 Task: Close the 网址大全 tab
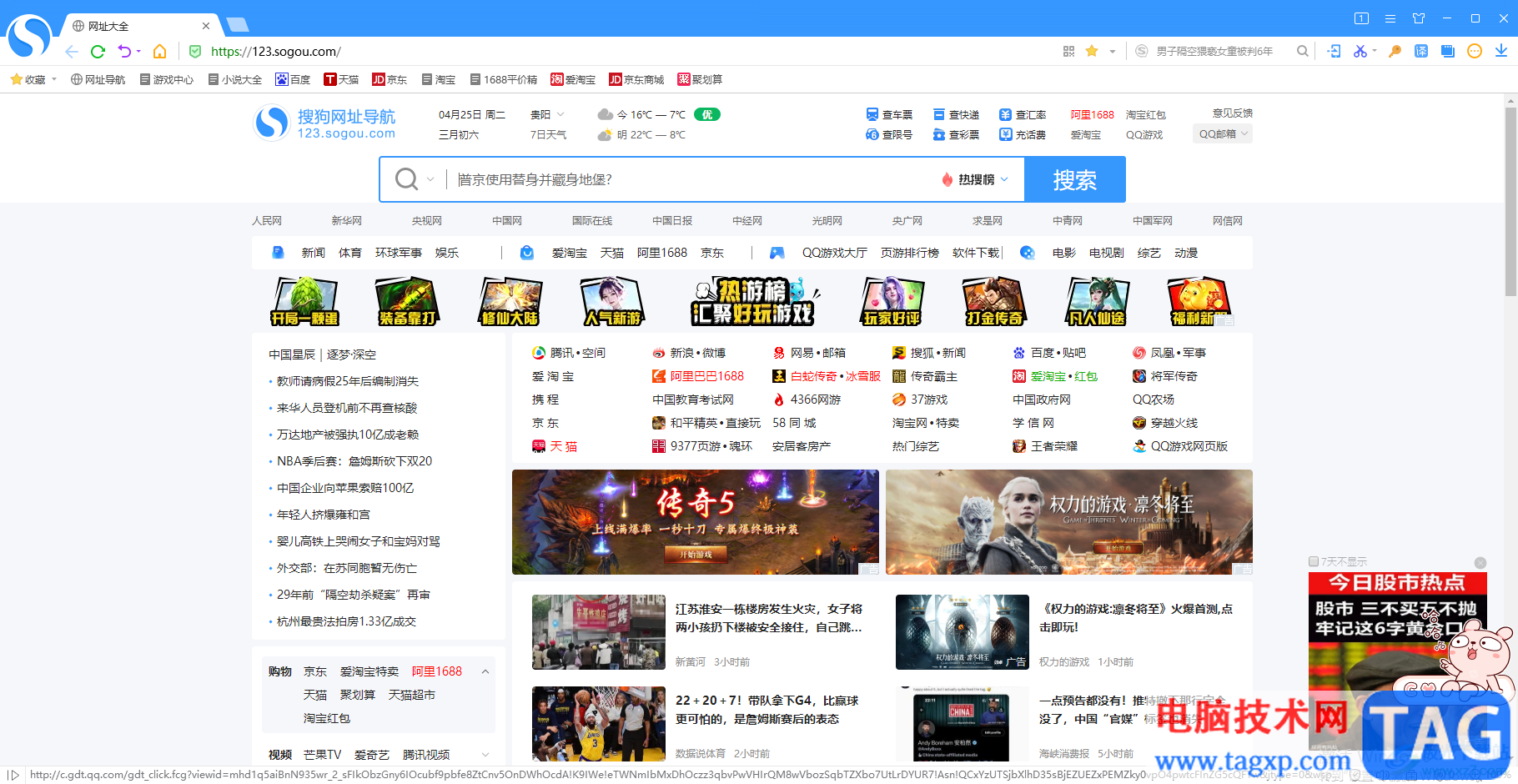pyautogui.click(x=206, y=26)
